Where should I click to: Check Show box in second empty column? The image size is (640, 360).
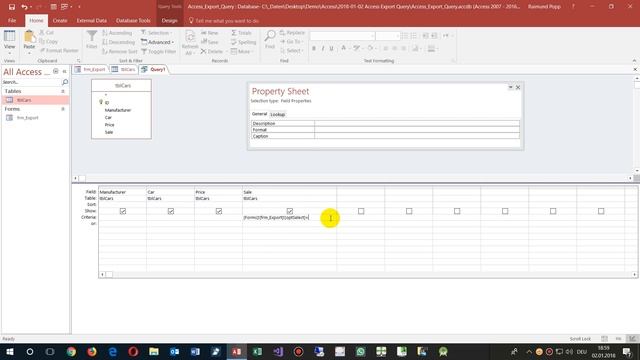pos(409,211)
